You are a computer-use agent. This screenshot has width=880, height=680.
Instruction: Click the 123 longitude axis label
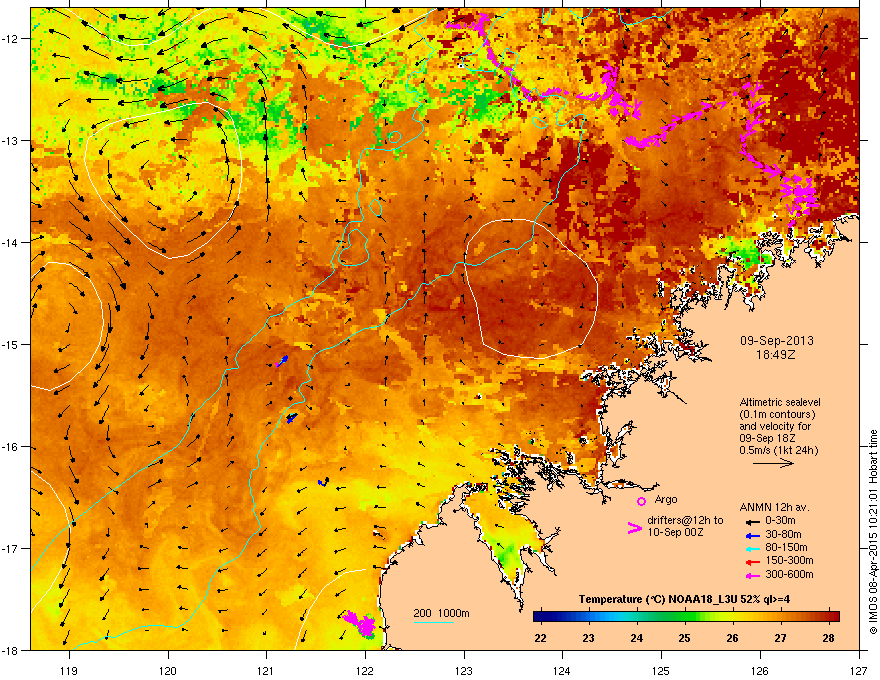pyautogui.click(x=464, y=670)
